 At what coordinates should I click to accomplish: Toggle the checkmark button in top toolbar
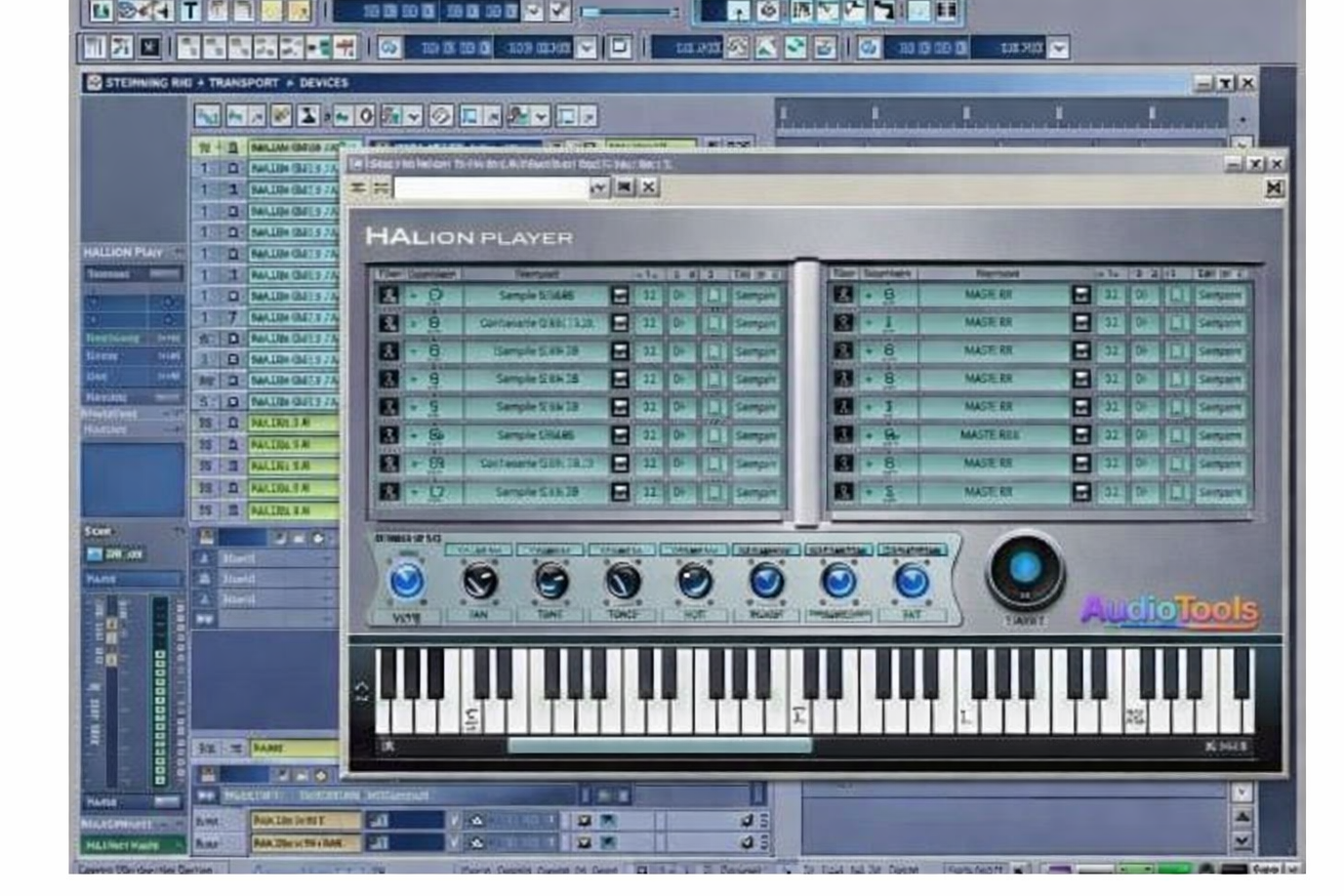[559, 11]
